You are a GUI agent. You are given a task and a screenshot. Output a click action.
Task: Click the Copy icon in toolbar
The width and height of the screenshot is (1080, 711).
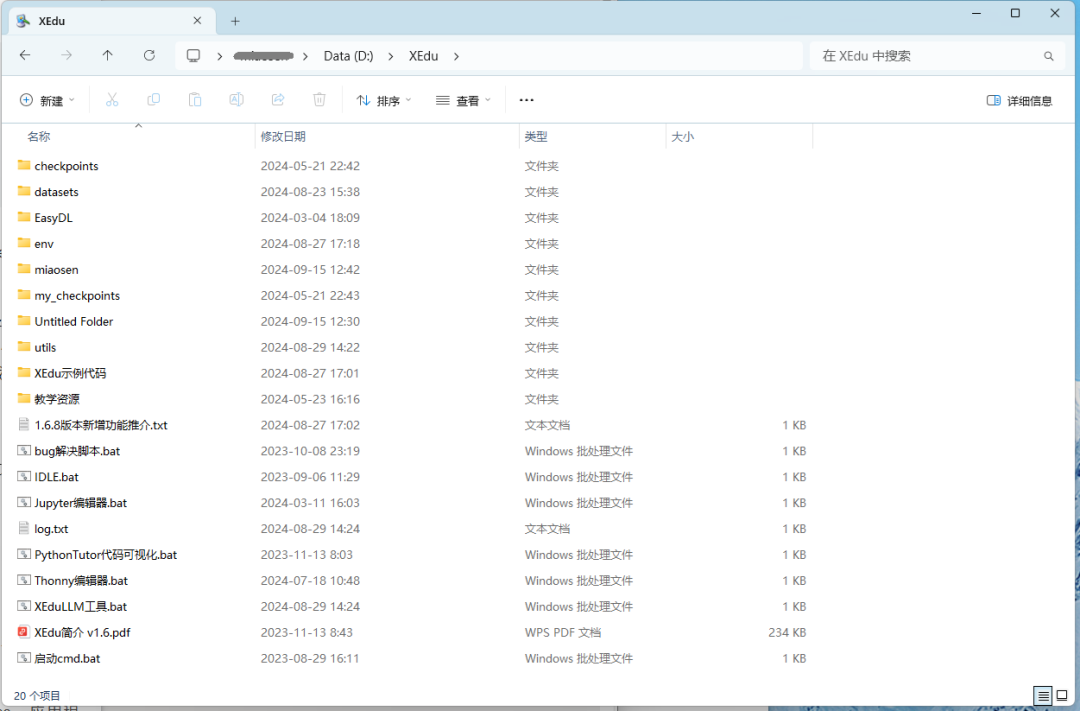coord(154,100)
